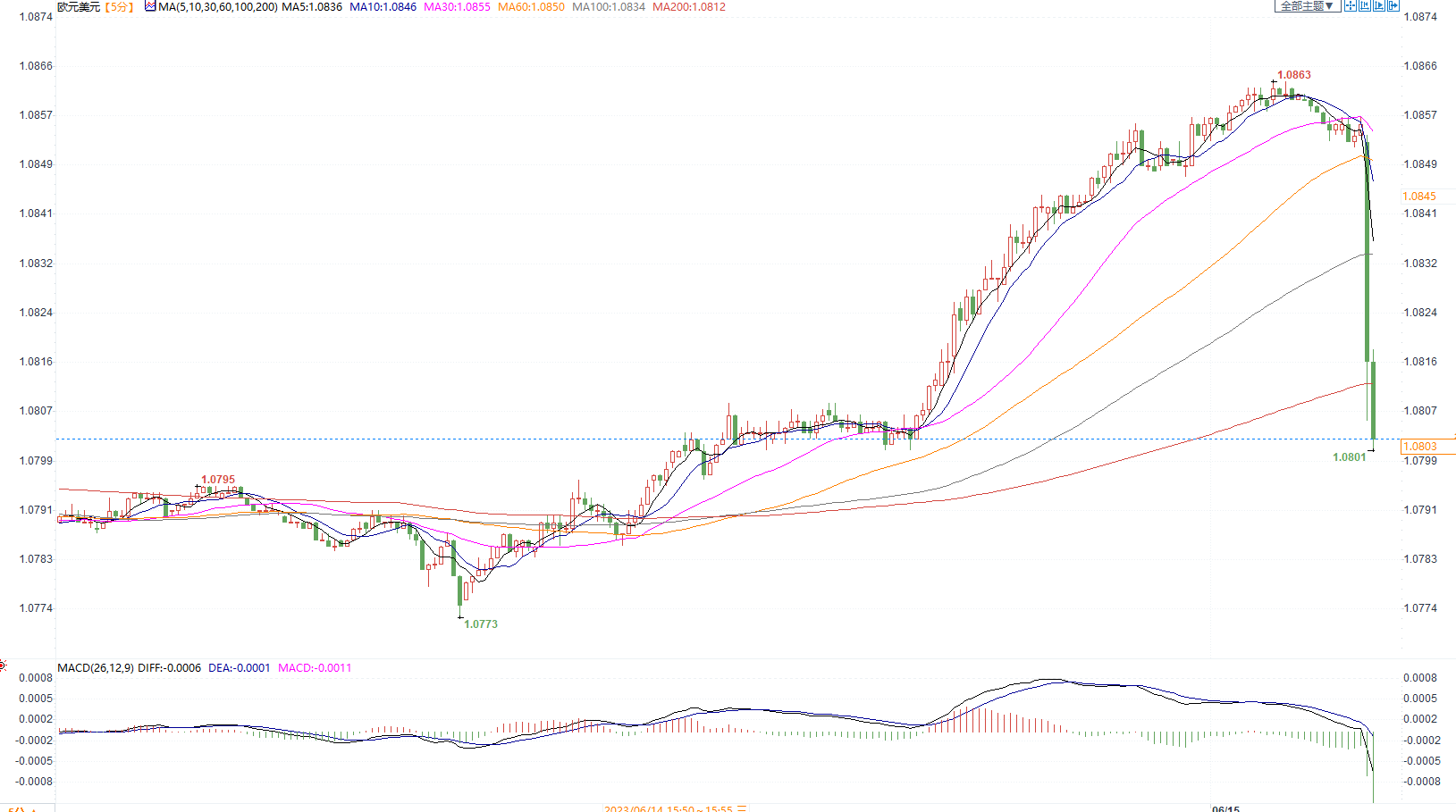Select the 欧元美元 symbol name

79,7
